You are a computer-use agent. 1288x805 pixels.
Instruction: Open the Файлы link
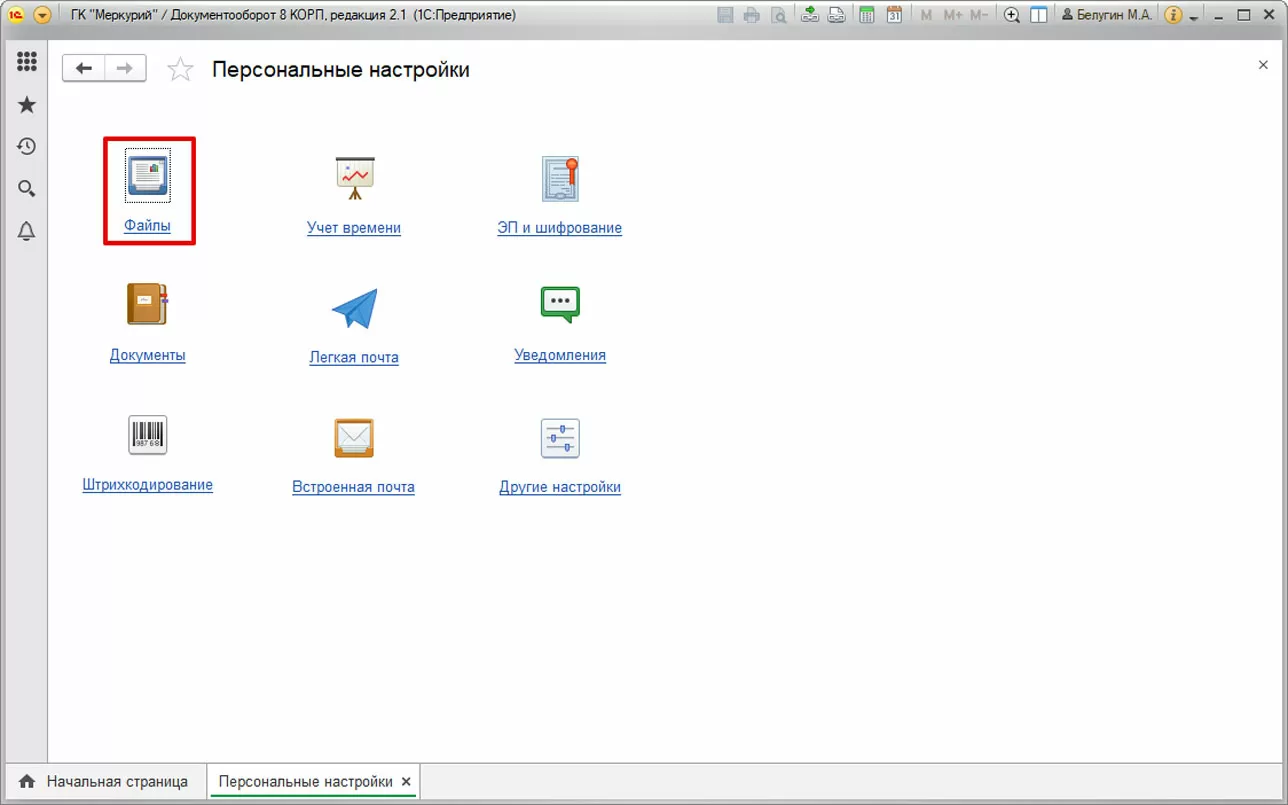147,226
